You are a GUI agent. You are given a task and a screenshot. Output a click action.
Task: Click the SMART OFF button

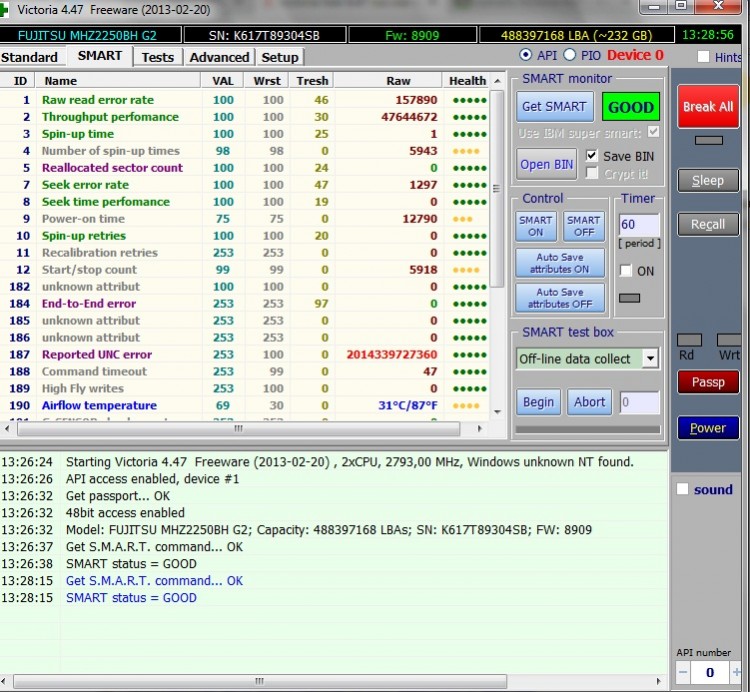583,226
